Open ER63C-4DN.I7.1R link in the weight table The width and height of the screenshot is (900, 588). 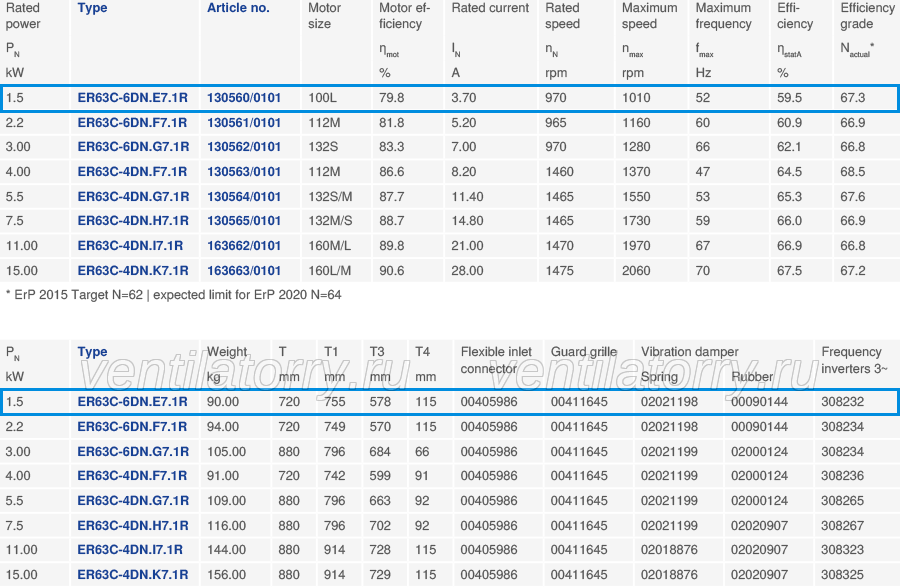point(130,550)
